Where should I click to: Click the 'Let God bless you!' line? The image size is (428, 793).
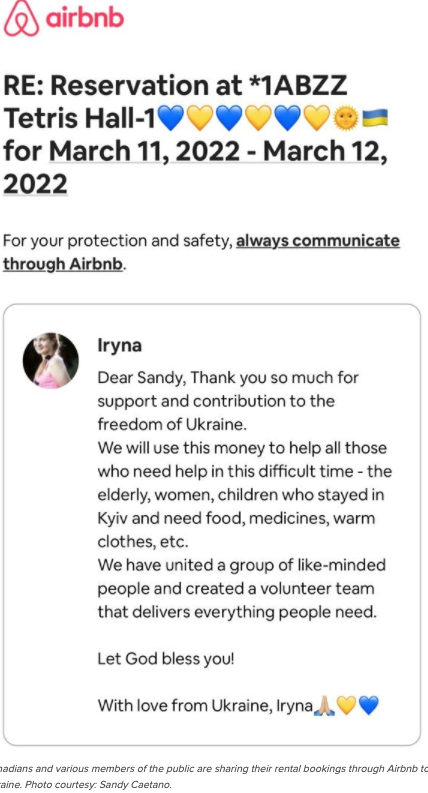coord(166,659)
